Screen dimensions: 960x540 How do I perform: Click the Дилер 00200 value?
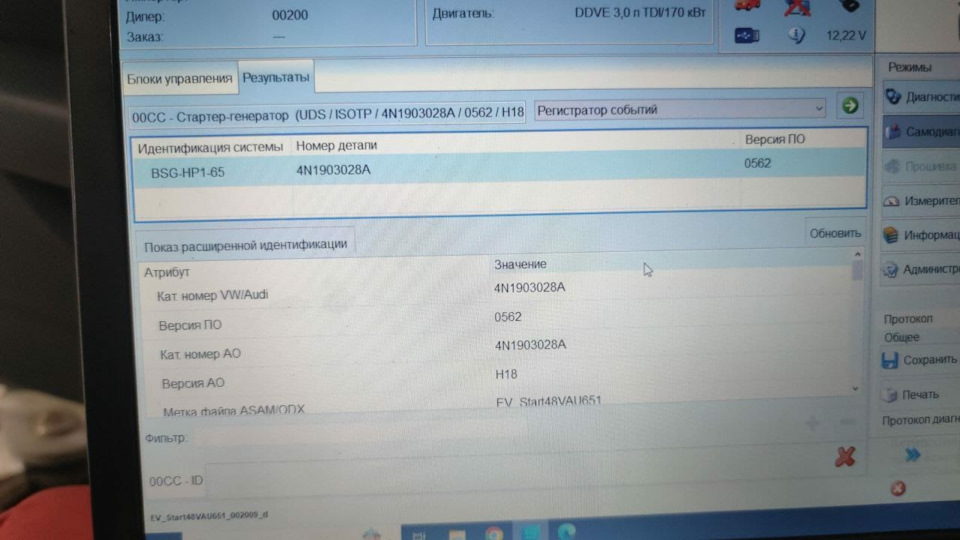pos(290,15)
